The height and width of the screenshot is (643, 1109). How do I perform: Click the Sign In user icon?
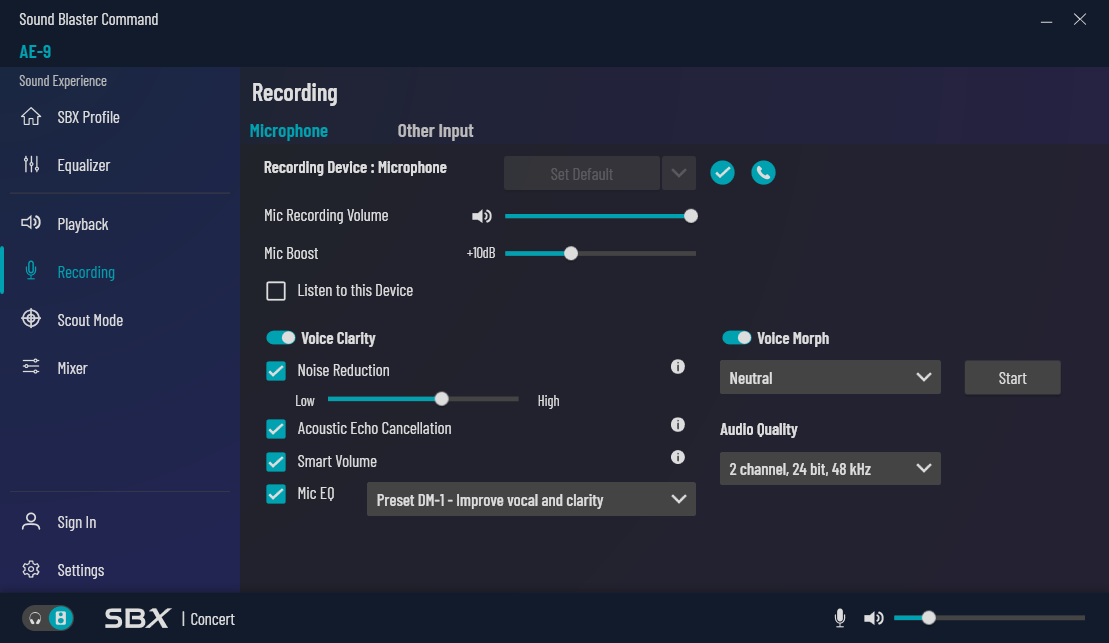pos(31,522)
